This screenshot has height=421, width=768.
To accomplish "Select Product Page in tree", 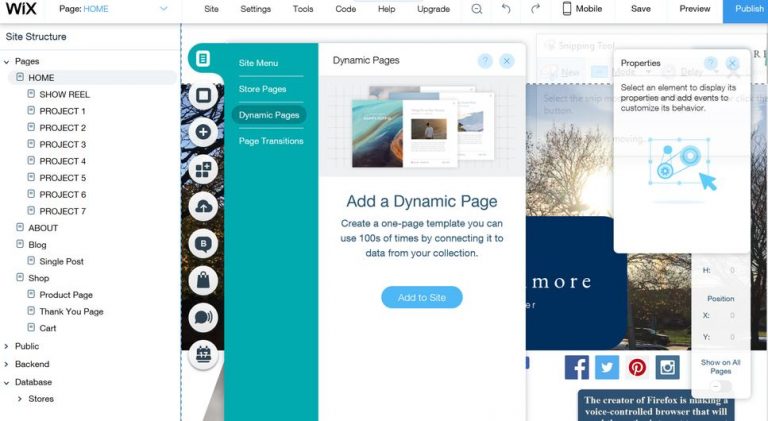I will 66,295.
